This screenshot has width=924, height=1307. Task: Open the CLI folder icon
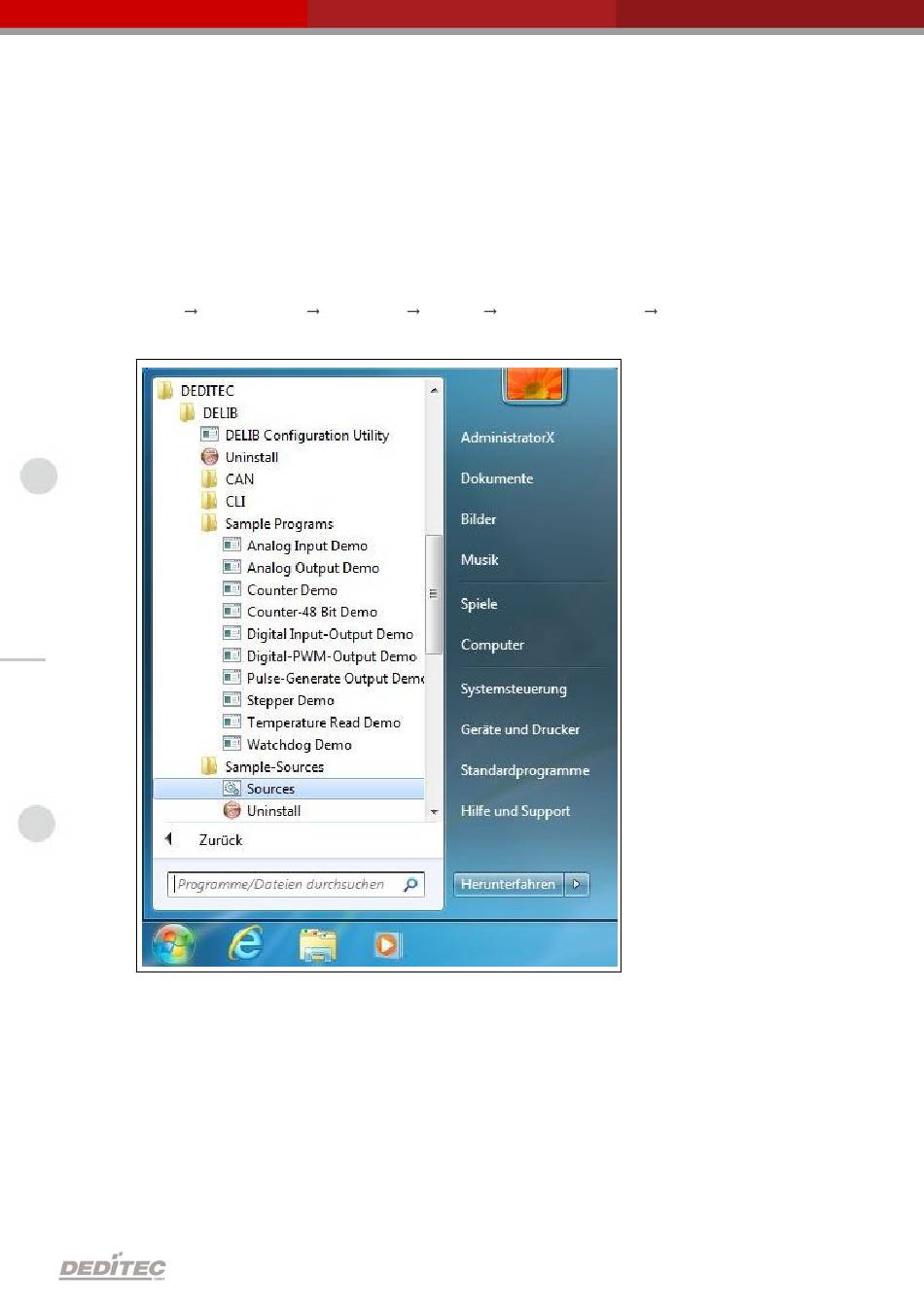(x=209, y=502)
